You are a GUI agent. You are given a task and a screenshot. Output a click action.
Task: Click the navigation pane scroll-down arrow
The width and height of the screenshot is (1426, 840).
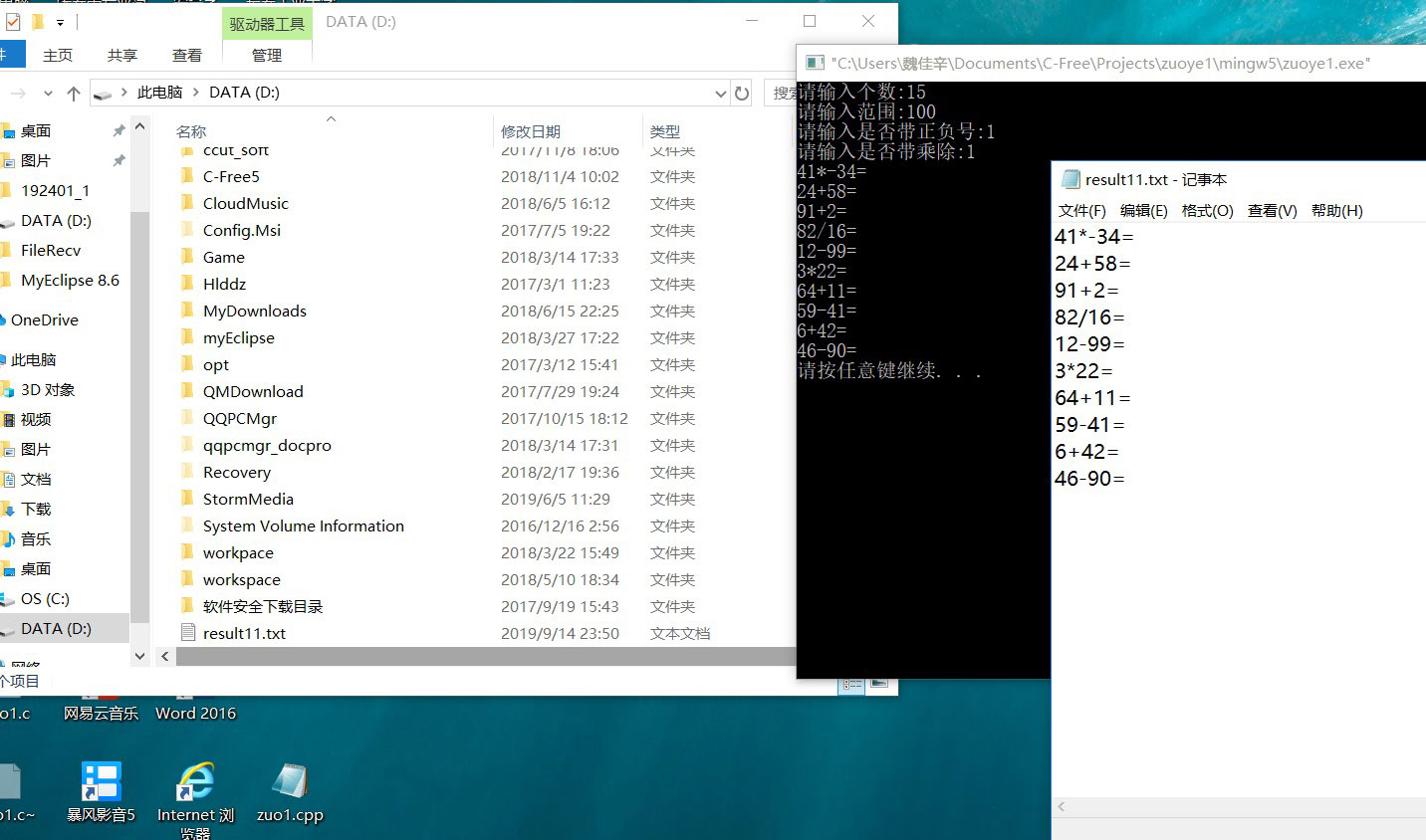pyautogui.click(x=140, y=656)
